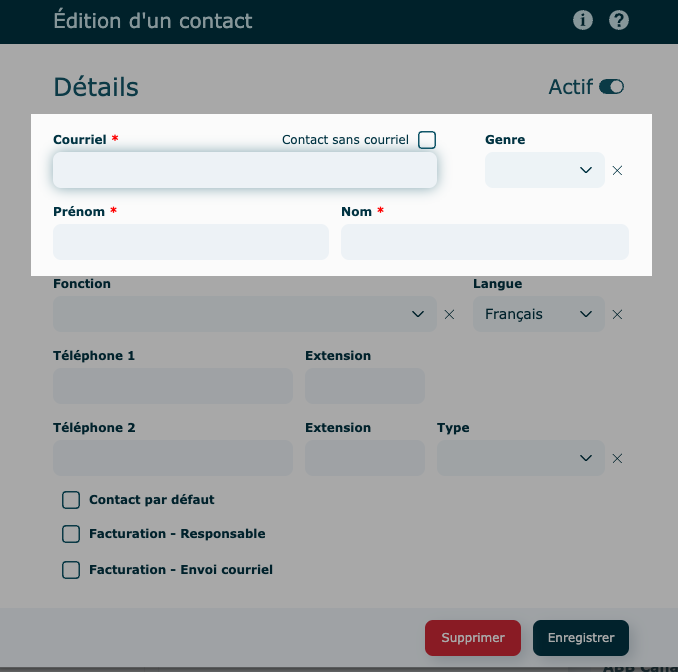
Task: Tick Facturation - Responsable checkbox
Action: click(x=71, y=534)
